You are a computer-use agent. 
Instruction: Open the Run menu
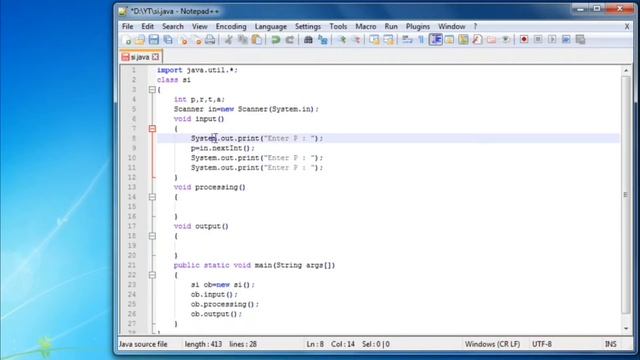tap(391, 27)
